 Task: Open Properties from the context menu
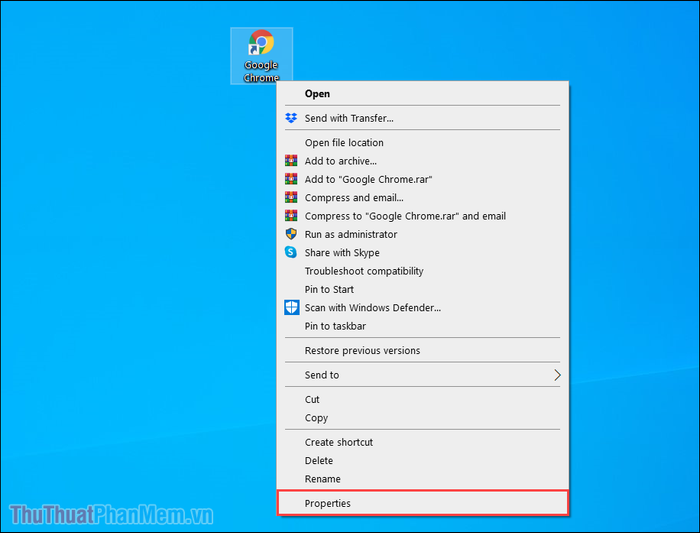(x=422, y=503)
